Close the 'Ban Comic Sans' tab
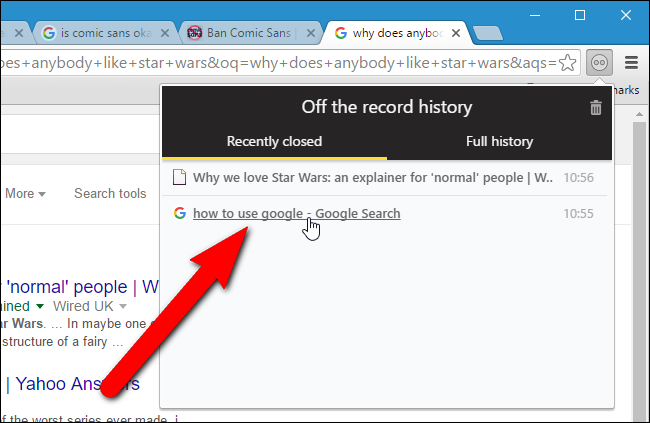This screenshot has width=650, height=423. click(310, 33)
